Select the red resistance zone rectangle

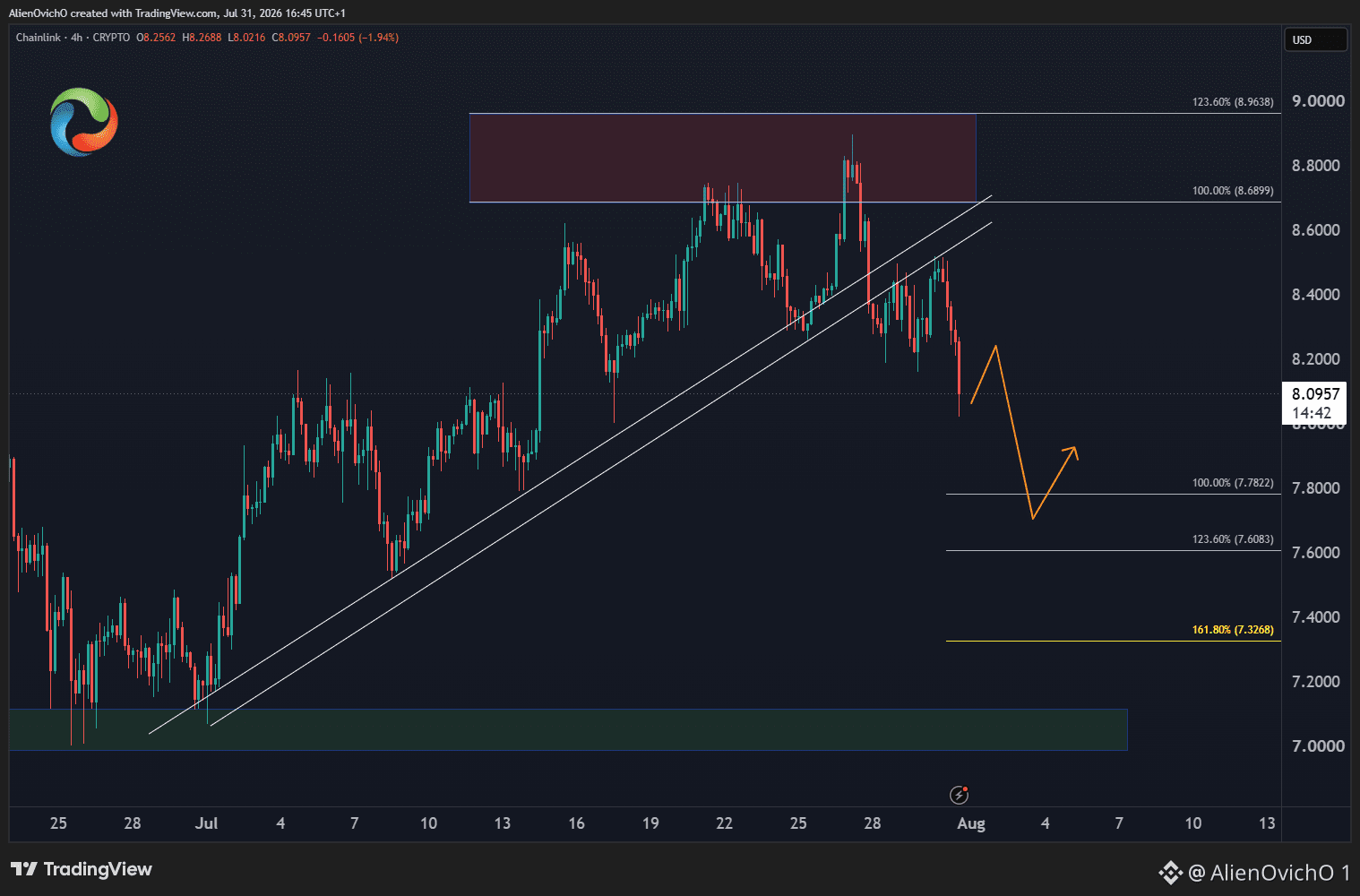[723, 158]
